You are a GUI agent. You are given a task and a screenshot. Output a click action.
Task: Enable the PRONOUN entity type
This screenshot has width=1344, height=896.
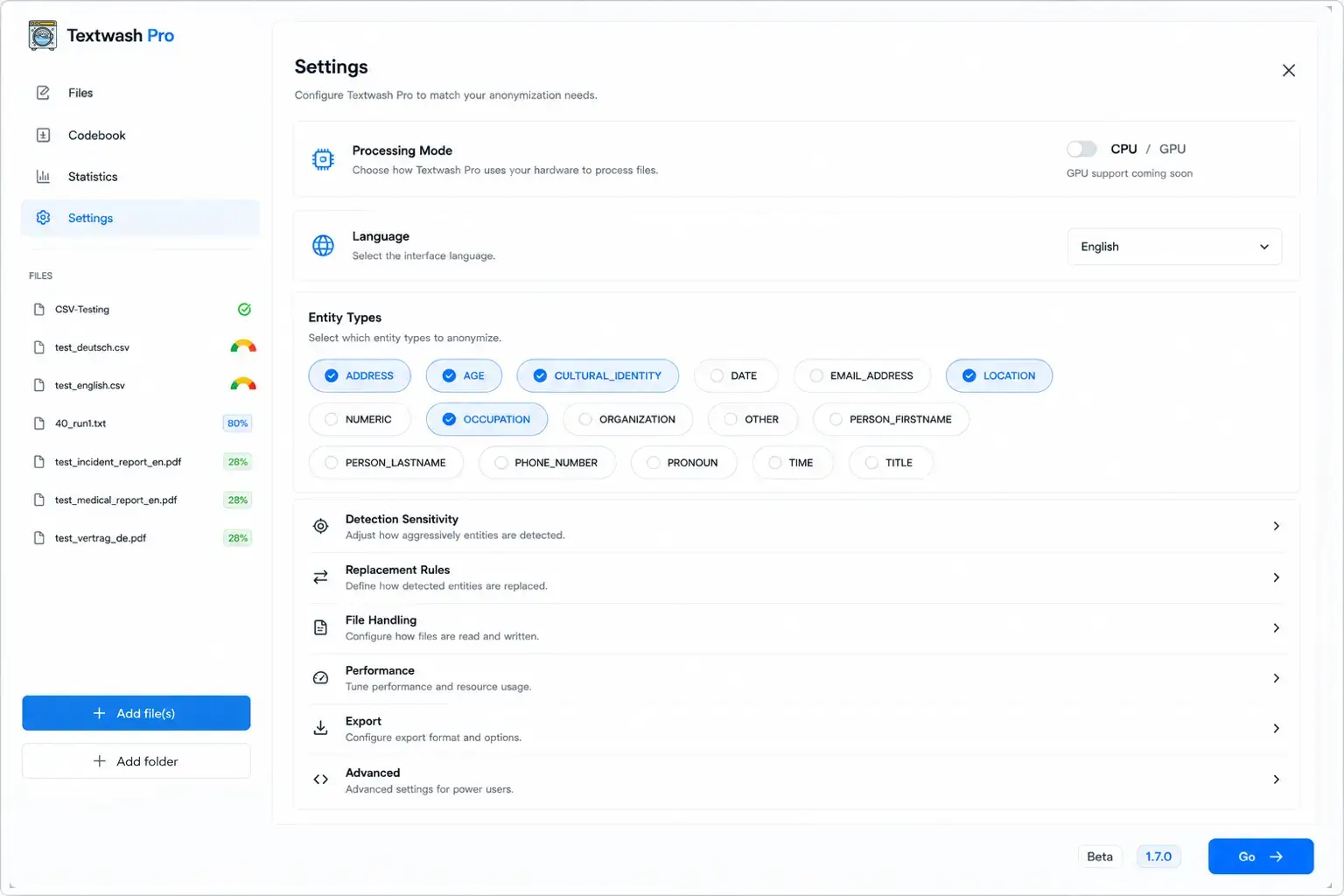click(684, 463)
